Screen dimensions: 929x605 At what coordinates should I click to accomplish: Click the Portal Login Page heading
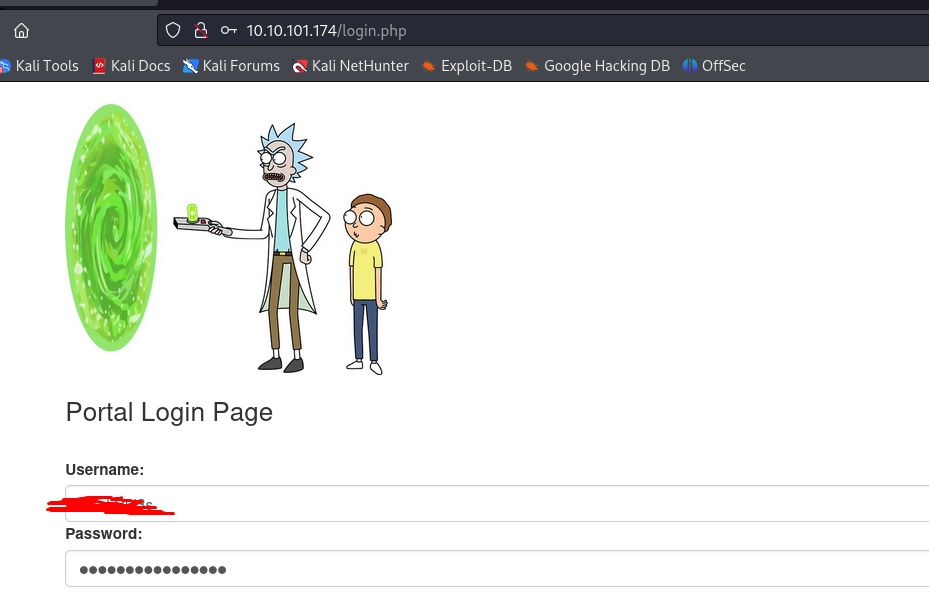point(169,412)
